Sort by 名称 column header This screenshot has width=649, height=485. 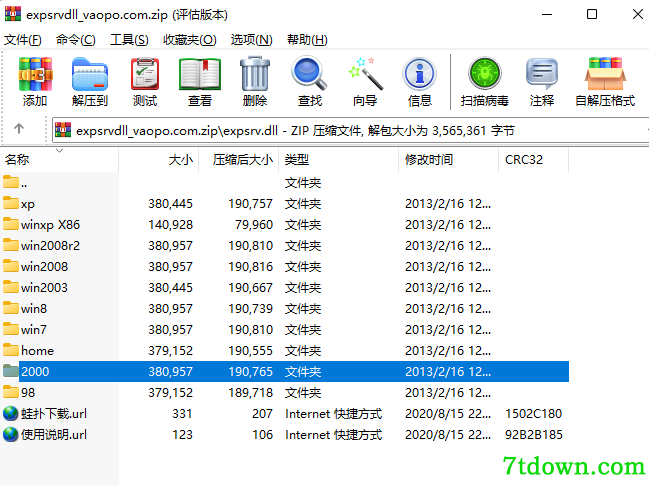pyautogui.click(x=59, y=160)
